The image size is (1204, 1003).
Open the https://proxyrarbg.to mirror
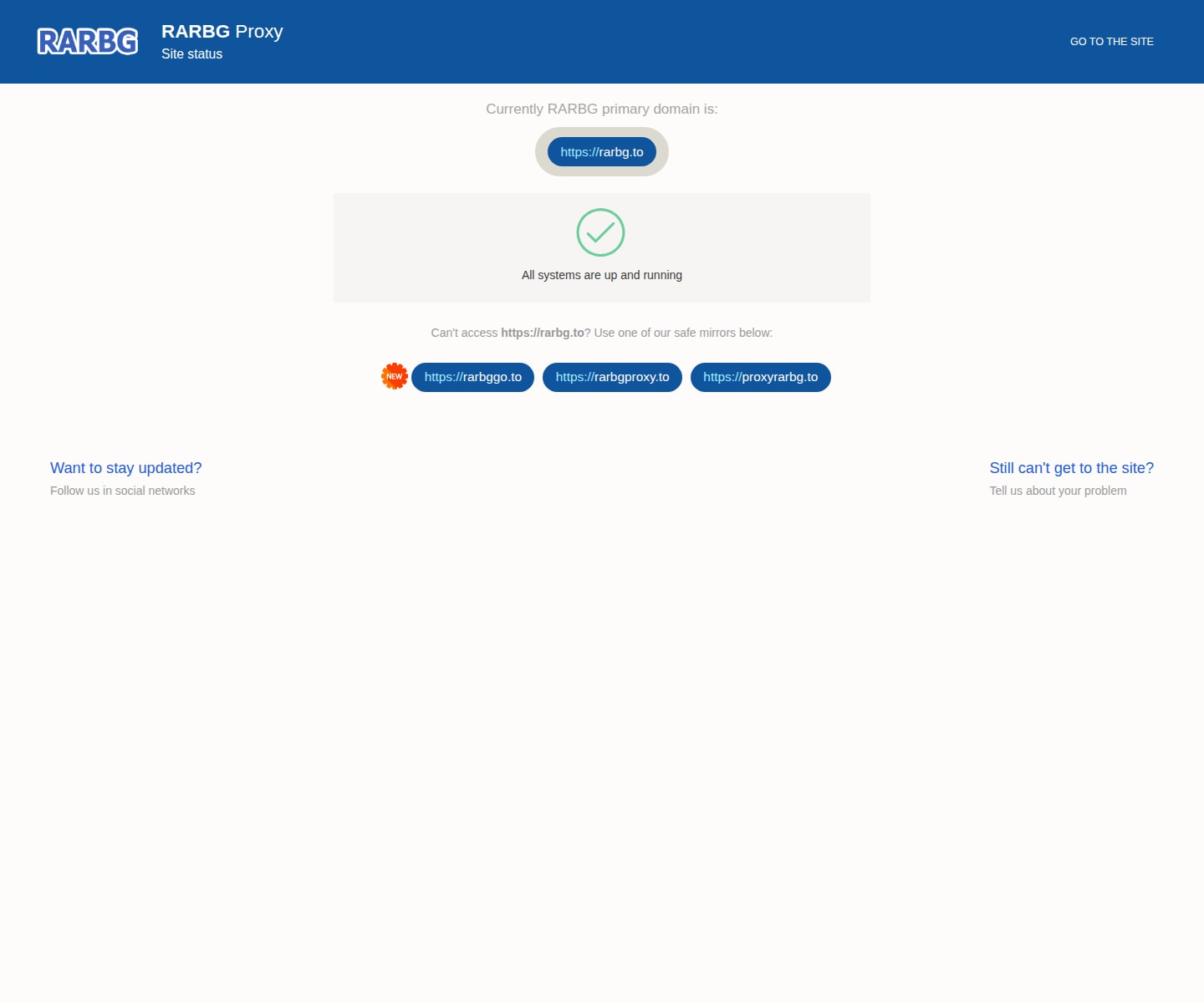(760, 377)
